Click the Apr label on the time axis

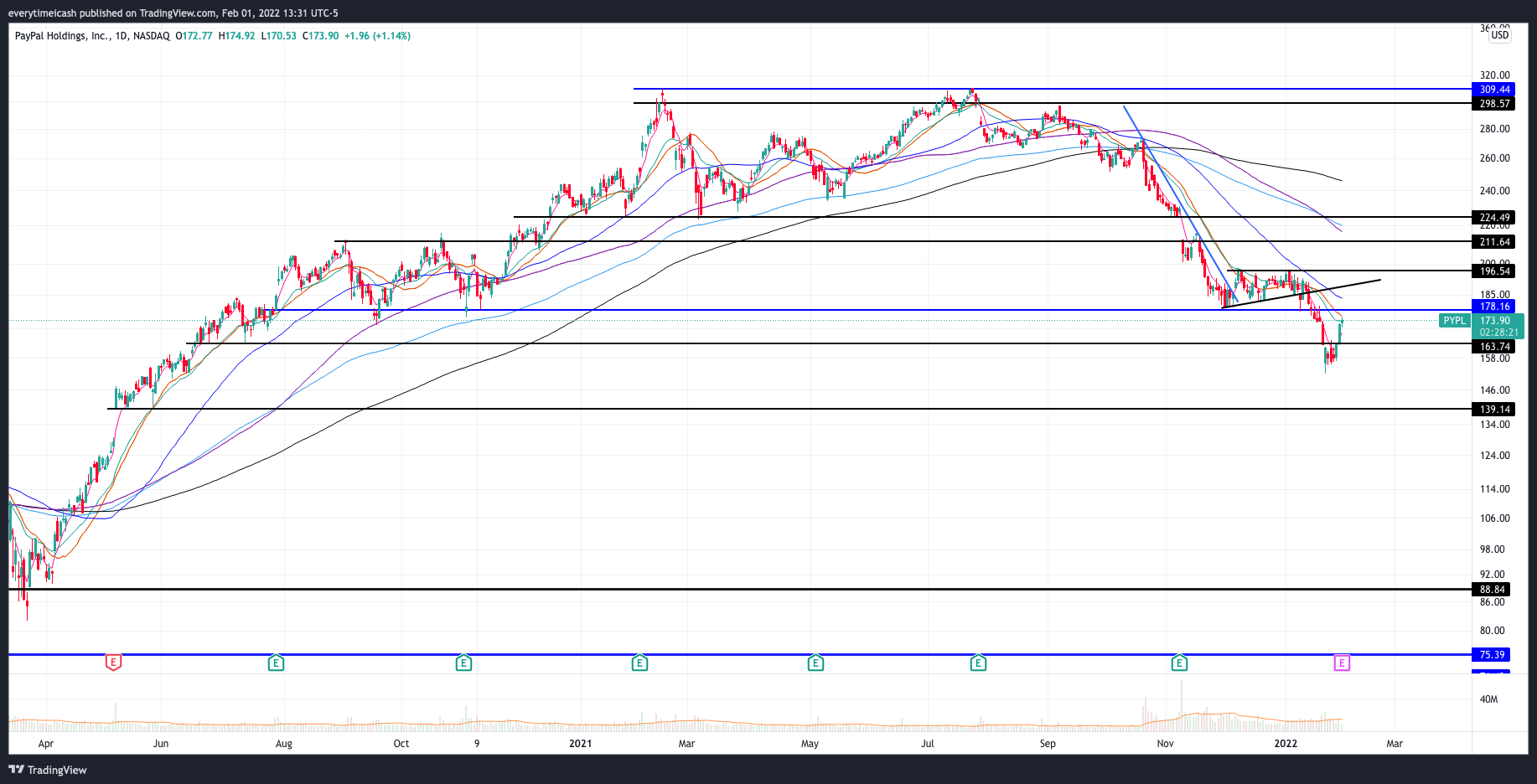[46, 744]
